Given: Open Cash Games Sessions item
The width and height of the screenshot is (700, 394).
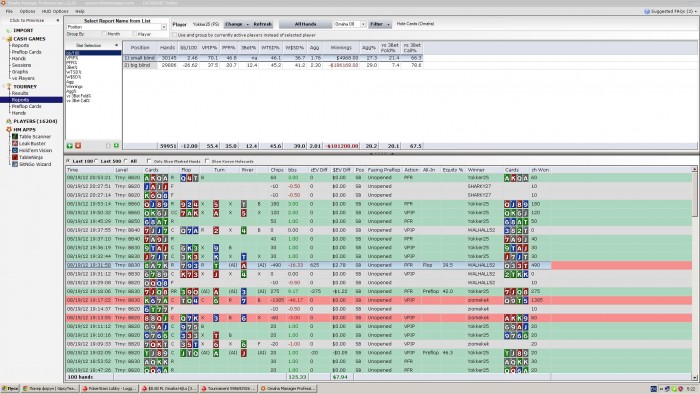Looking at the screenshot, I should [x=21, y=65].
